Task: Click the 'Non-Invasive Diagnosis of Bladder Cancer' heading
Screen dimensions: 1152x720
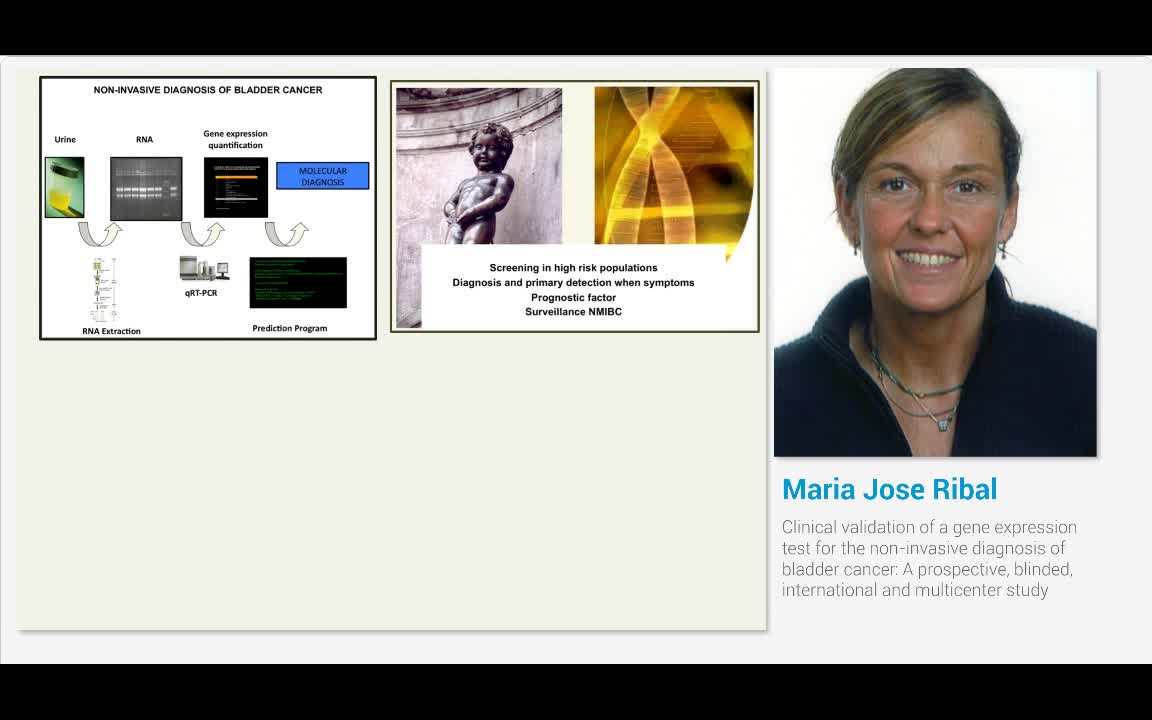Action: point(208,90)
